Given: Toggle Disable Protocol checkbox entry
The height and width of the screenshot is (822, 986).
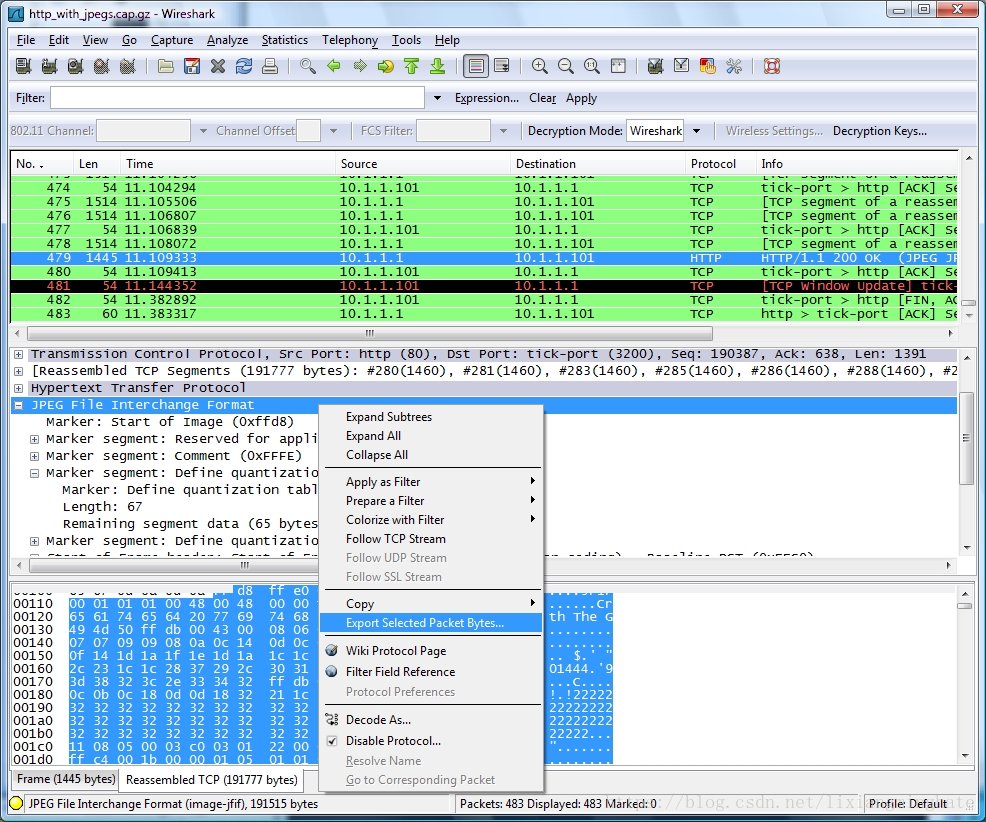Looking at the screenshot, I should (393, 741).
